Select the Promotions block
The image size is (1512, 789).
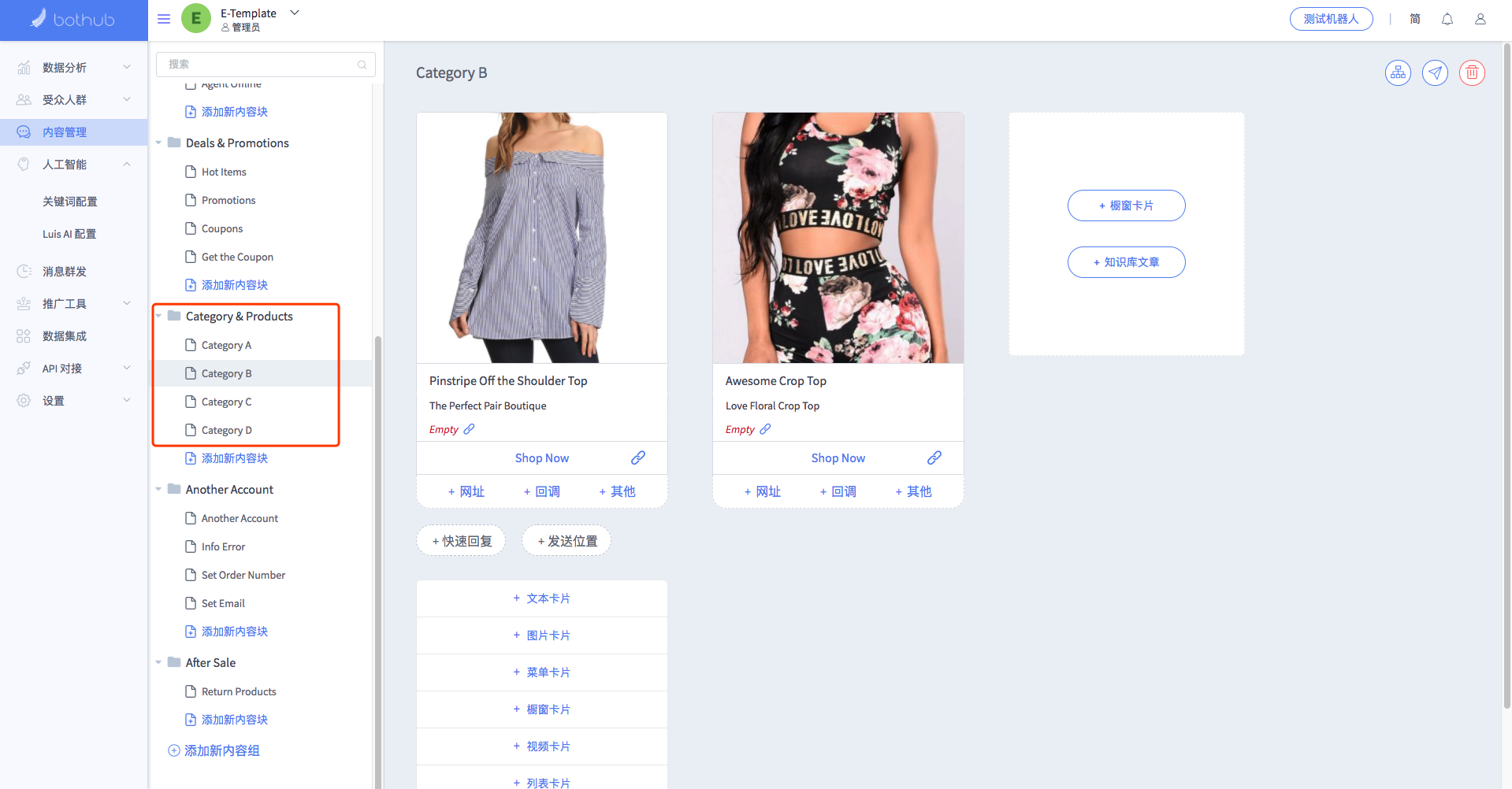pos(228,200)
